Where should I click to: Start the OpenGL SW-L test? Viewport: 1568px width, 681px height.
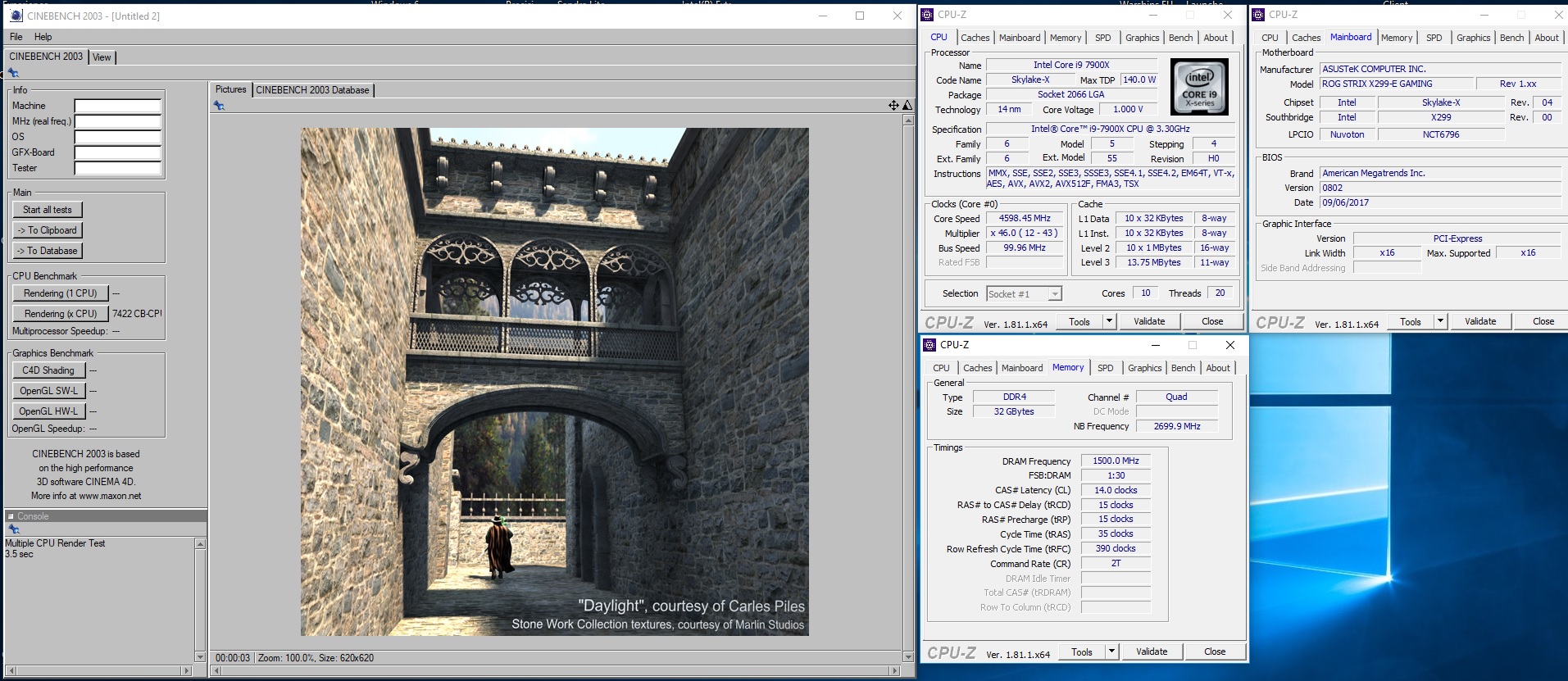[x=48, y=391]
